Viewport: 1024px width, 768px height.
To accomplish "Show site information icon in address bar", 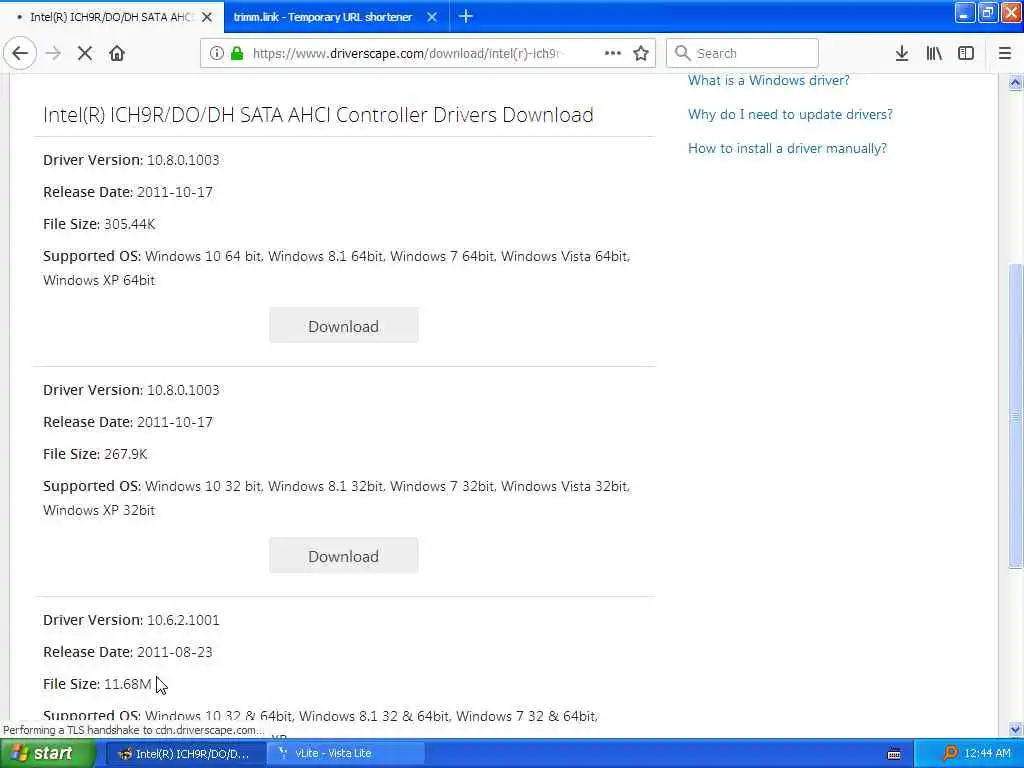I will coord(216,54).
